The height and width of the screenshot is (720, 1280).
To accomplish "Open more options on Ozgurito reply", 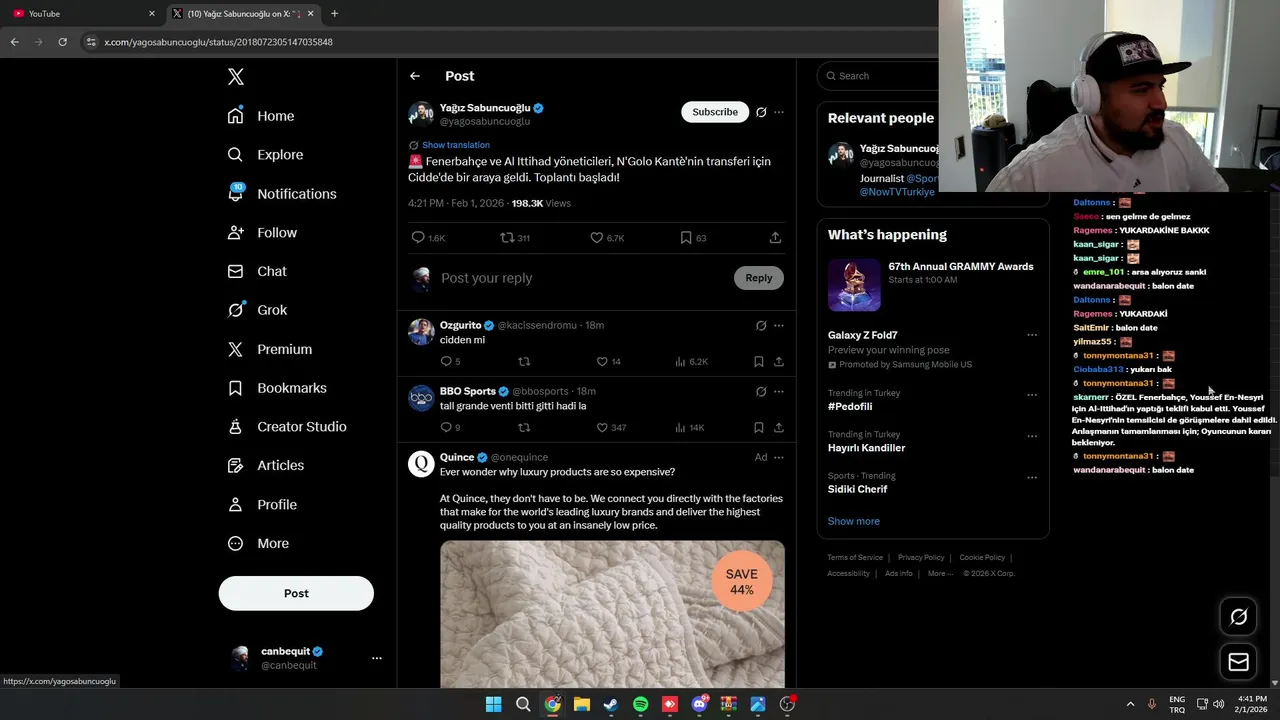I will (779, 325).
